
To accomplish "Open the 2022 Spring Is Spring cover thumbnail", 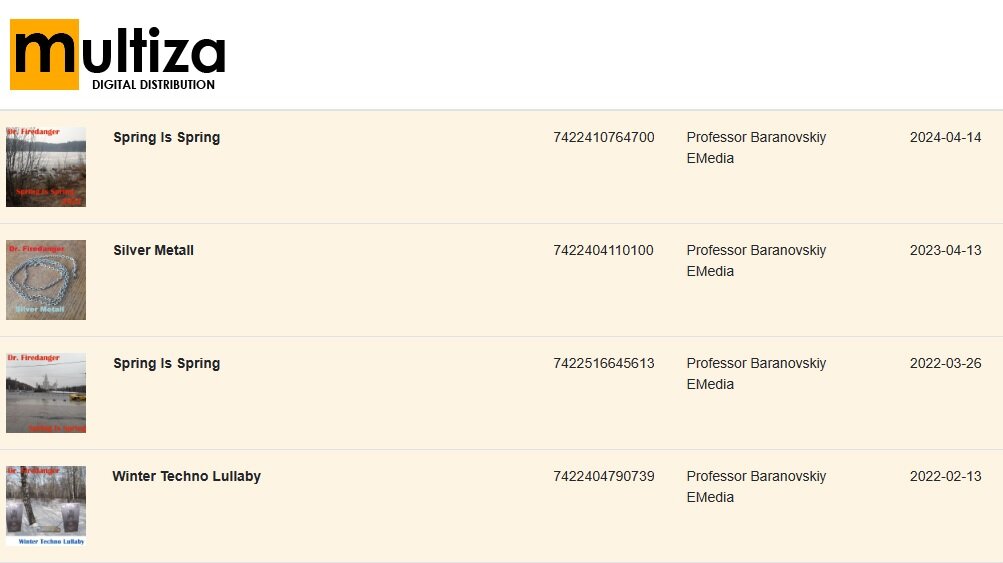I will click(x=46, y=393).
